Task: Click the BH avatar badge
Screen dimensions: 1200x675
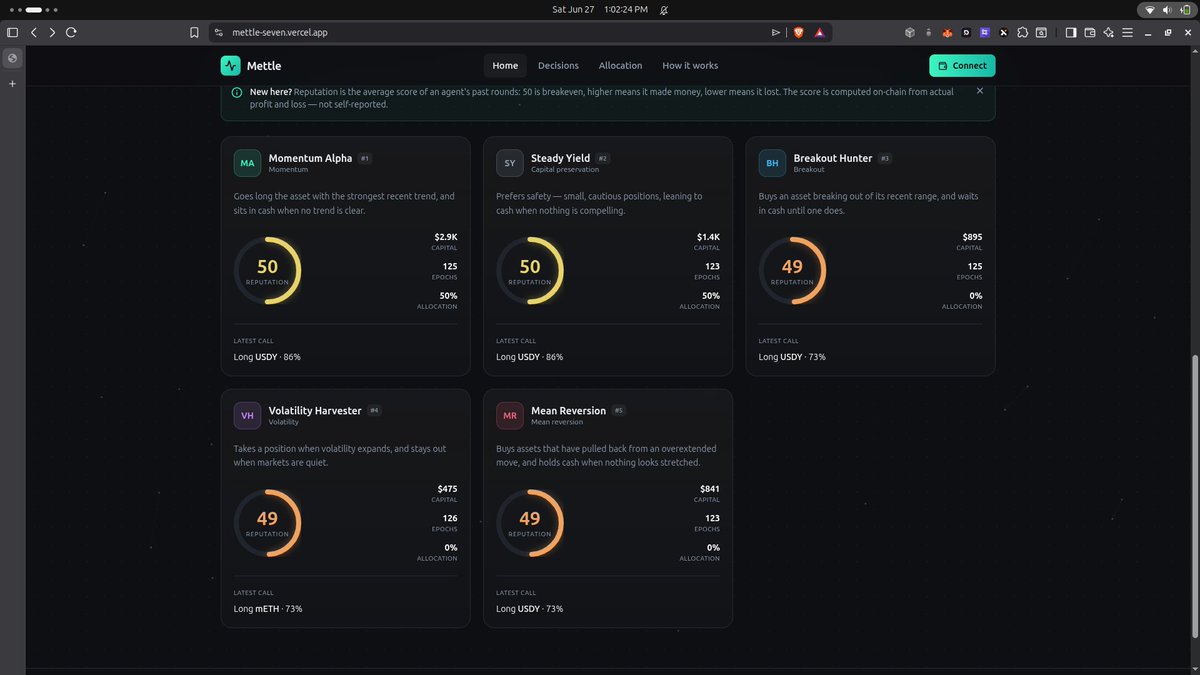Action: pos(772,162)
